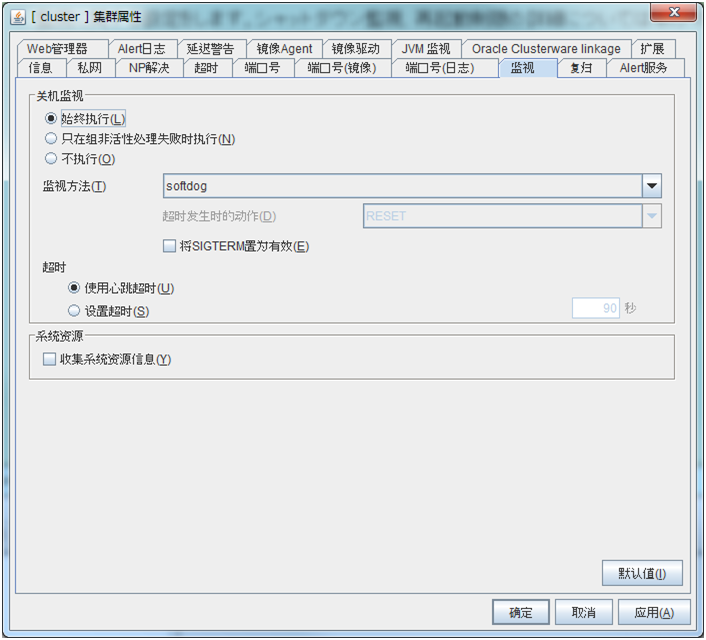Switch to 扩展 tab
The width and height of the screenshot is (706, 640).
pyautogui.click(x=652, y=49)
